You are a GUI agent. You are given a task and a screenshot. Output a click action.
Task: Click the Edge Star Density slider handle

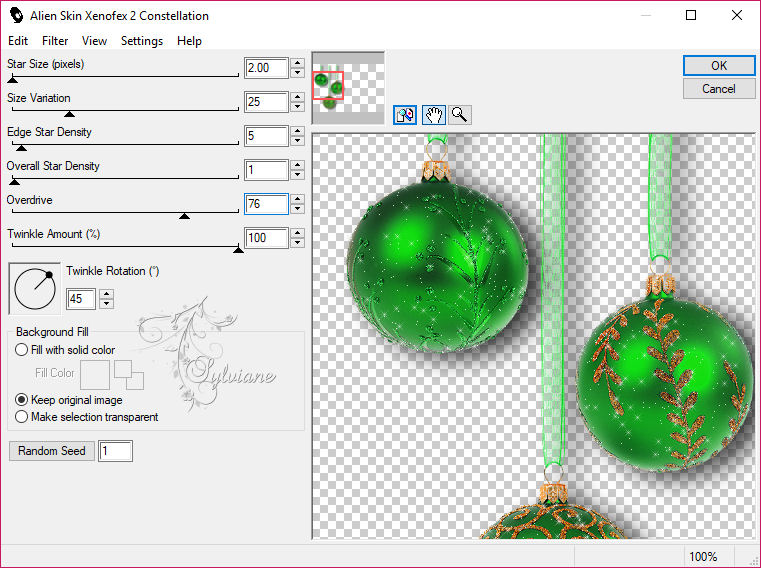click(21, 148)
